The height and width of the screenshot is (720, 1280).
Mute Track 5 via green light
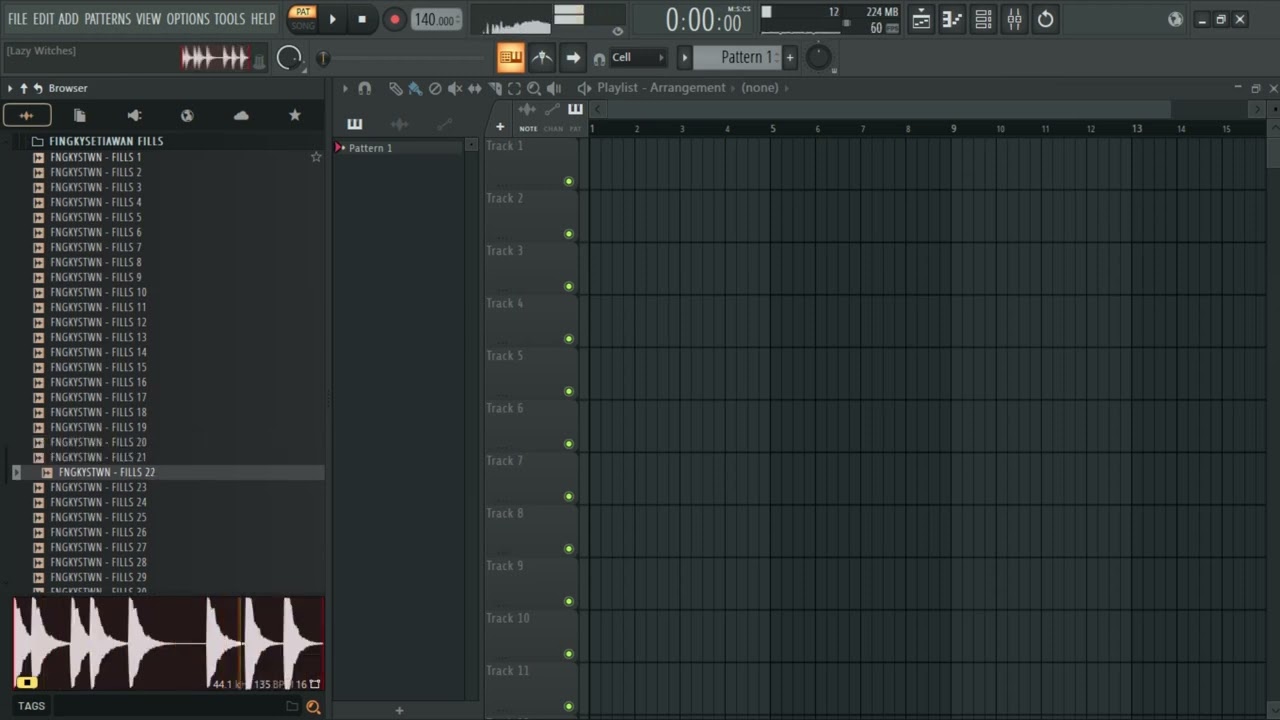coord(569,391)
